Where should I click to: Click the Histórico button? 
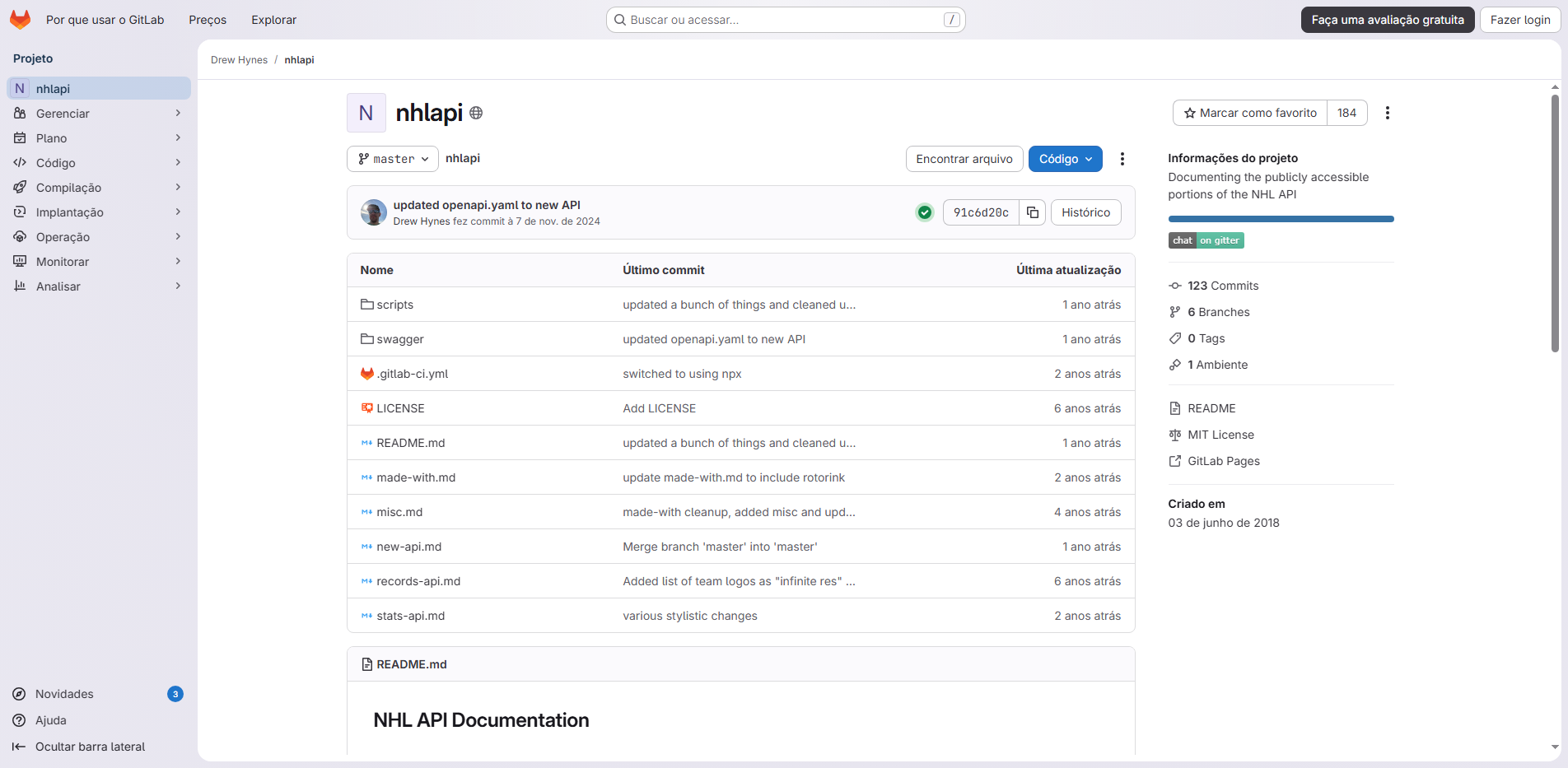pyautogui.click(x=1085, y=212)
